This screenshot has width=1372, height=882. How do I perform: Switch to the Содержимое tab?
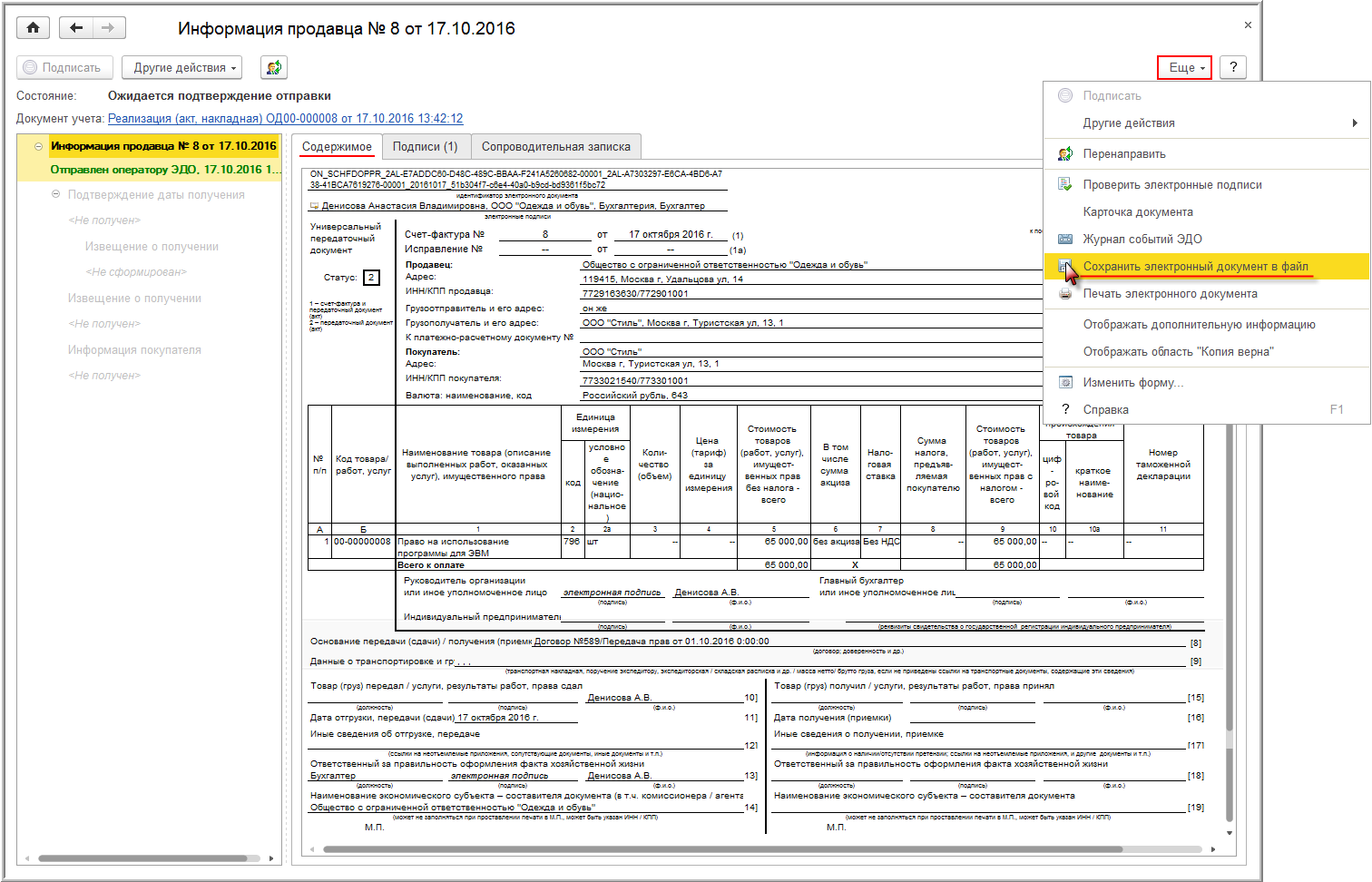[x=337, y=146]
